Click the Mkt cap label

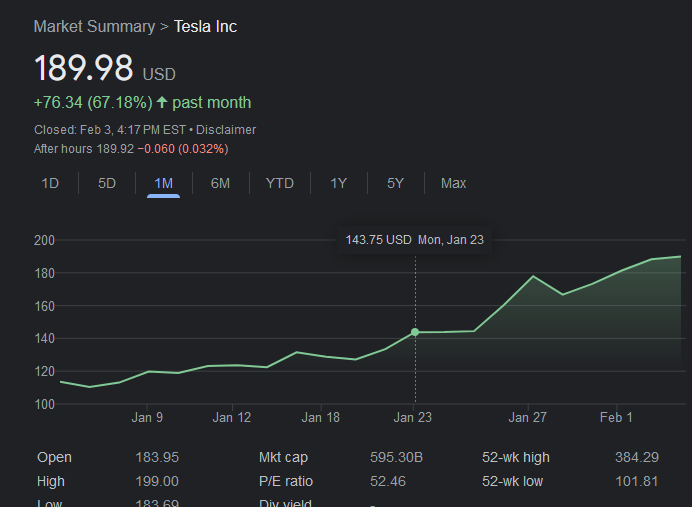click(x=283, y=458)
